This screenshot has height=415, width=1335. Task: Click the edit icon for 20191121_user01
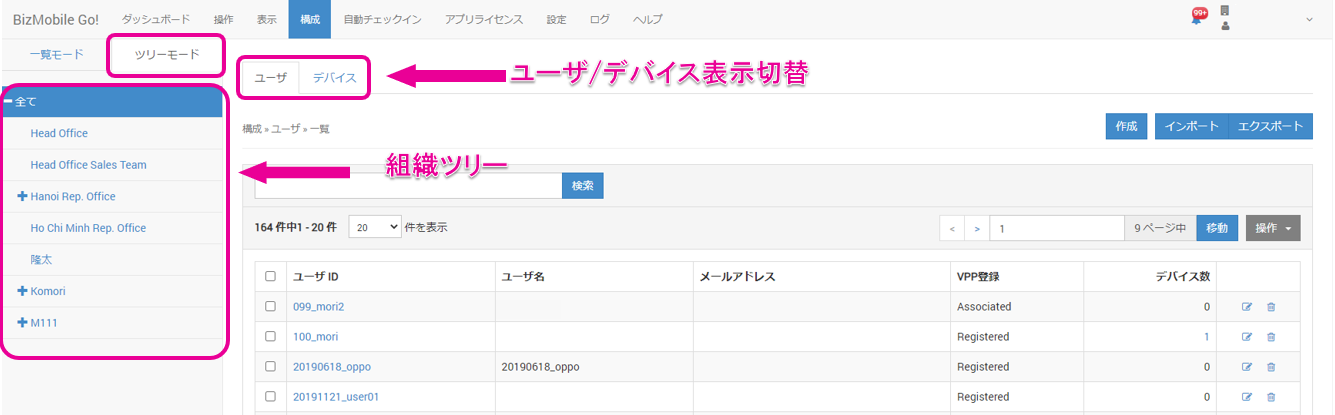coord(1246,397)
